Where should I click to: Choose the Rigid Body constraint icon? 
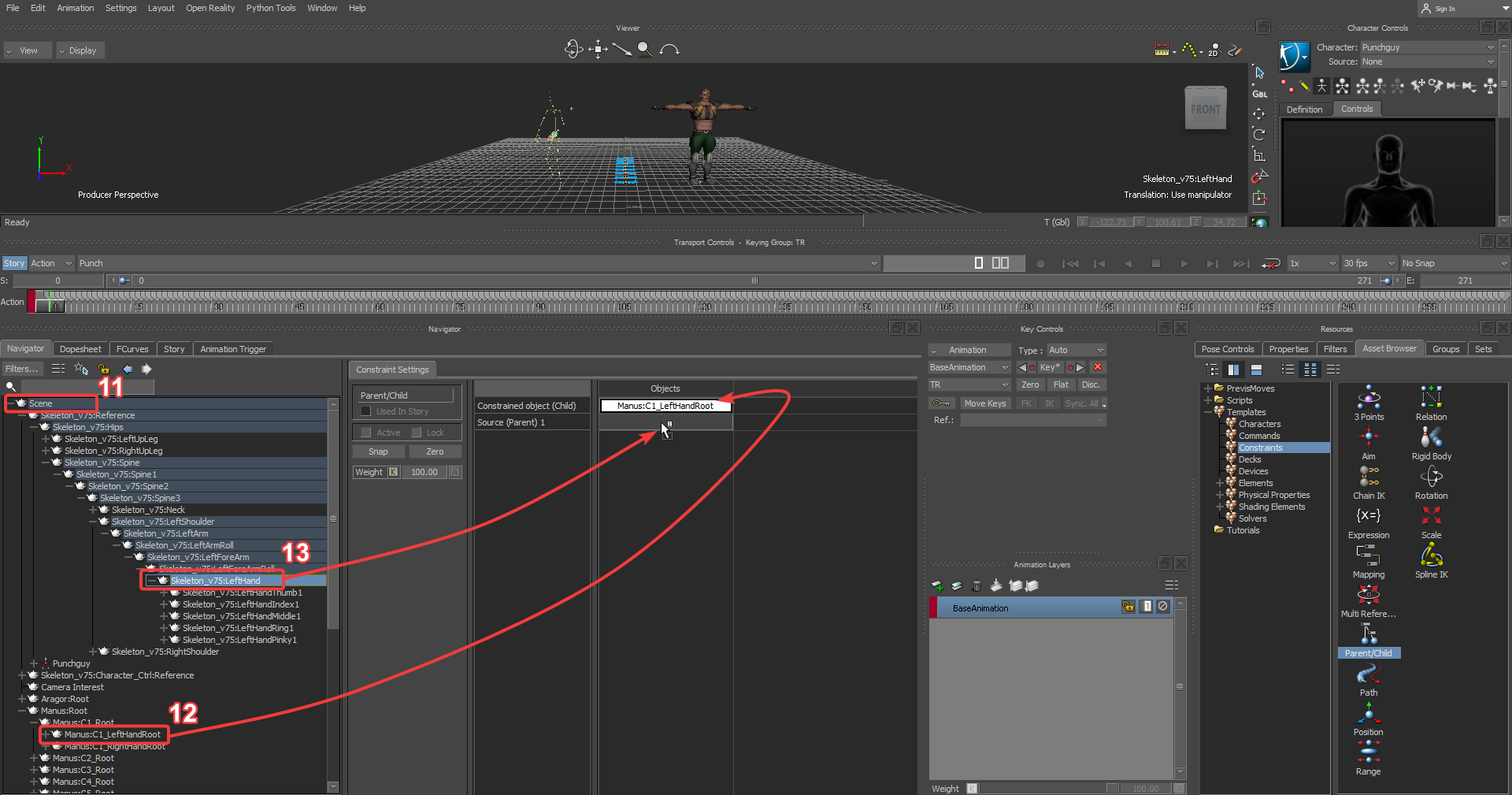[x=1431, y=437]
